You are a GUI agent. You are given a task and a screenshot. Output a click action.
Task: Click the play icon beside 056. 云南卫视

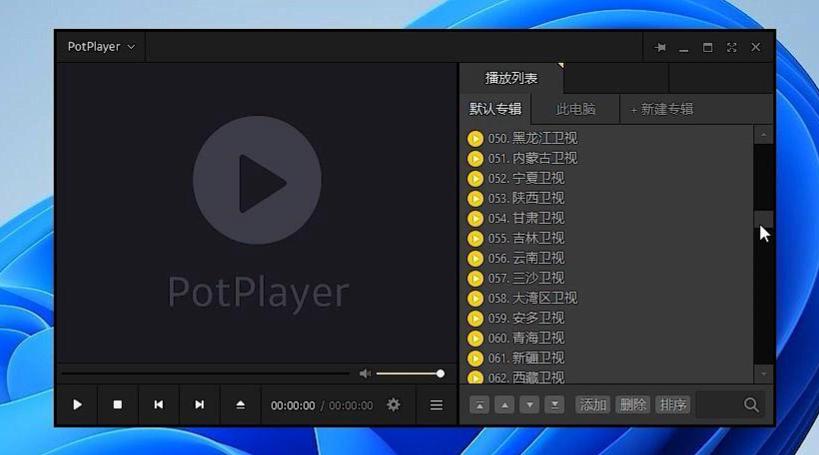click(475, 259)
